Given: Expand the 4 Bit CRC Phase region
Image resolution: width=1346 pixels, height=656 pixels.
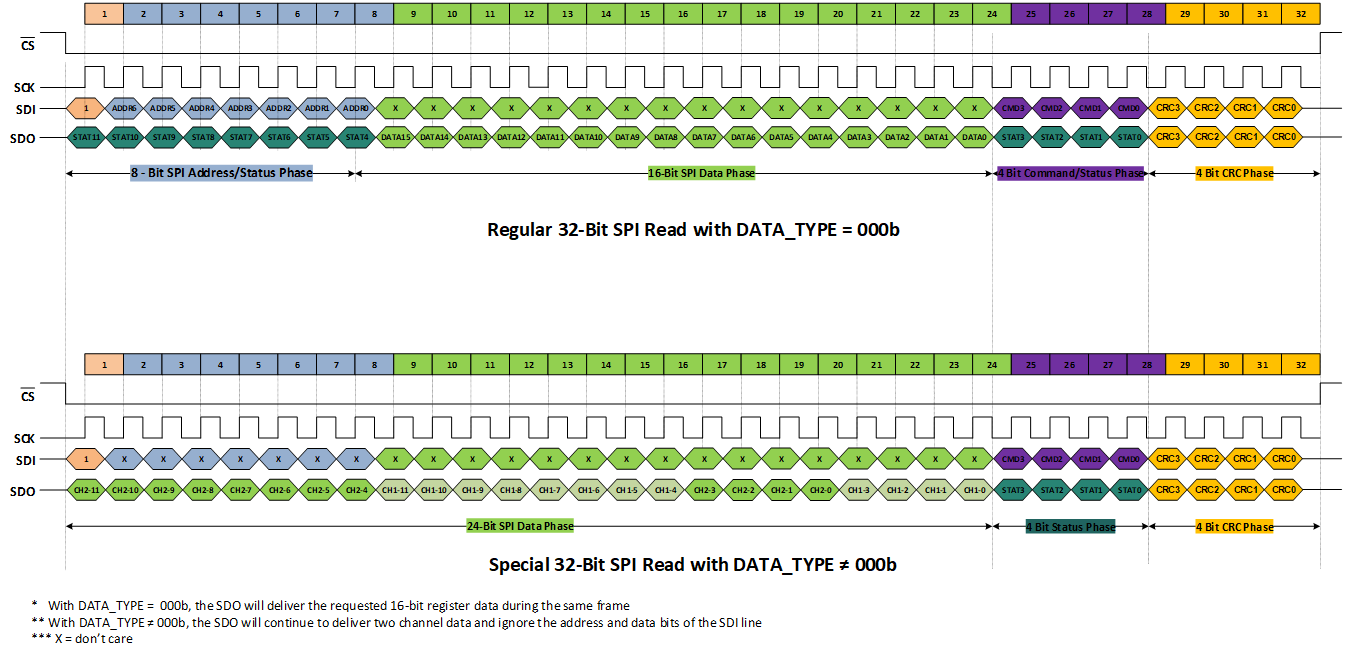Looking at the screenshot, I should click(1236, 172).
